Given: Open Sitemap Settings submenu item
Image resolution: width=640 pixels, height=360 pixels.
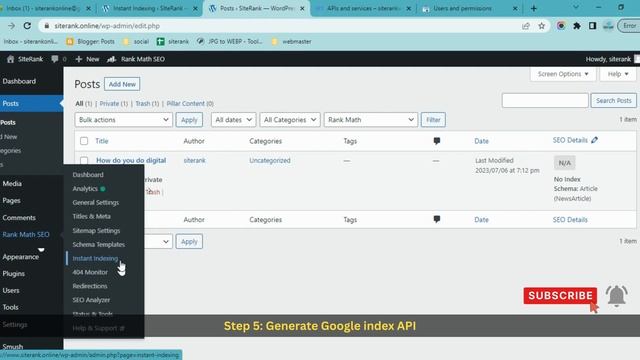Looking at the screenshot, I should coord(96,231).
